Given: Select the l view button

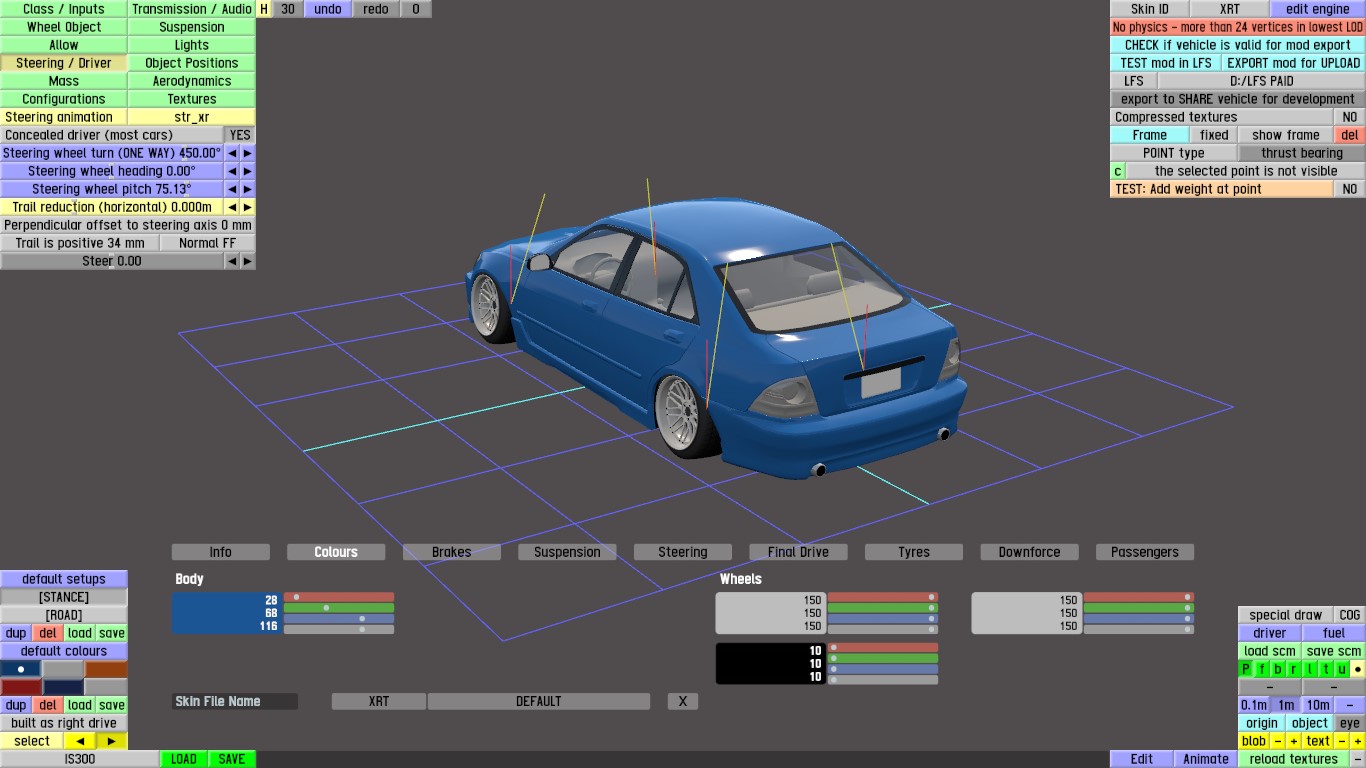Looking at the screenshot, I should [1310, 669].
